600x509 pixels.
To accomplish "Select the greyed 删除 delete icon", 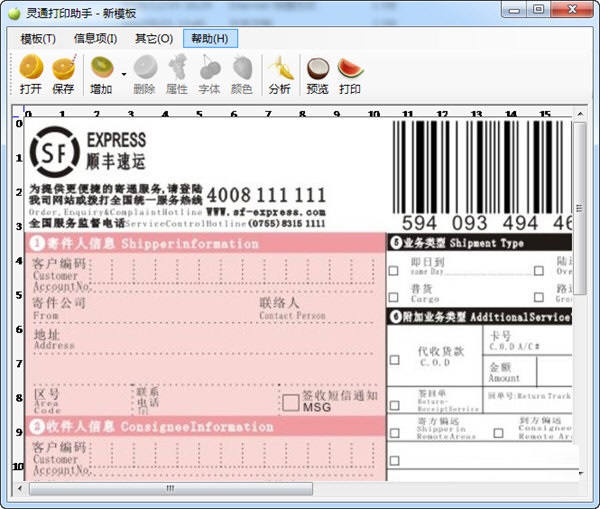I will click(145, 74).
